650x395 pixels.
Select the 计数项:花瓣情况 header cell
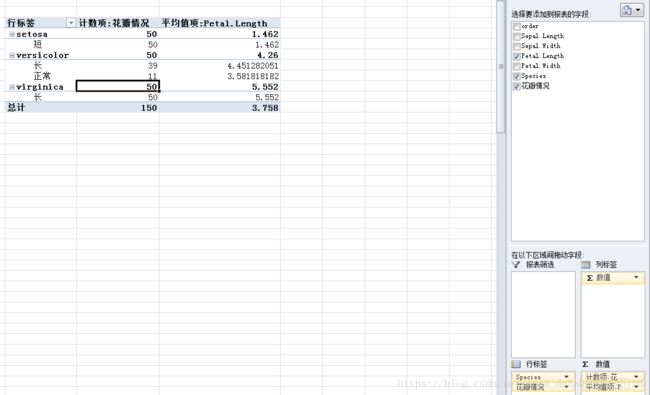pyautogui.click(x=118, y=23)
